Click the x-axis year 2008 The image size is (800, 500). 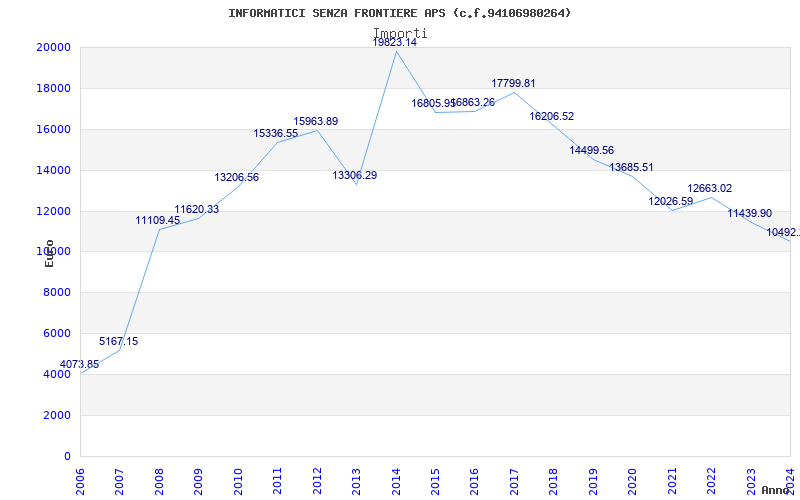[159, 481]
